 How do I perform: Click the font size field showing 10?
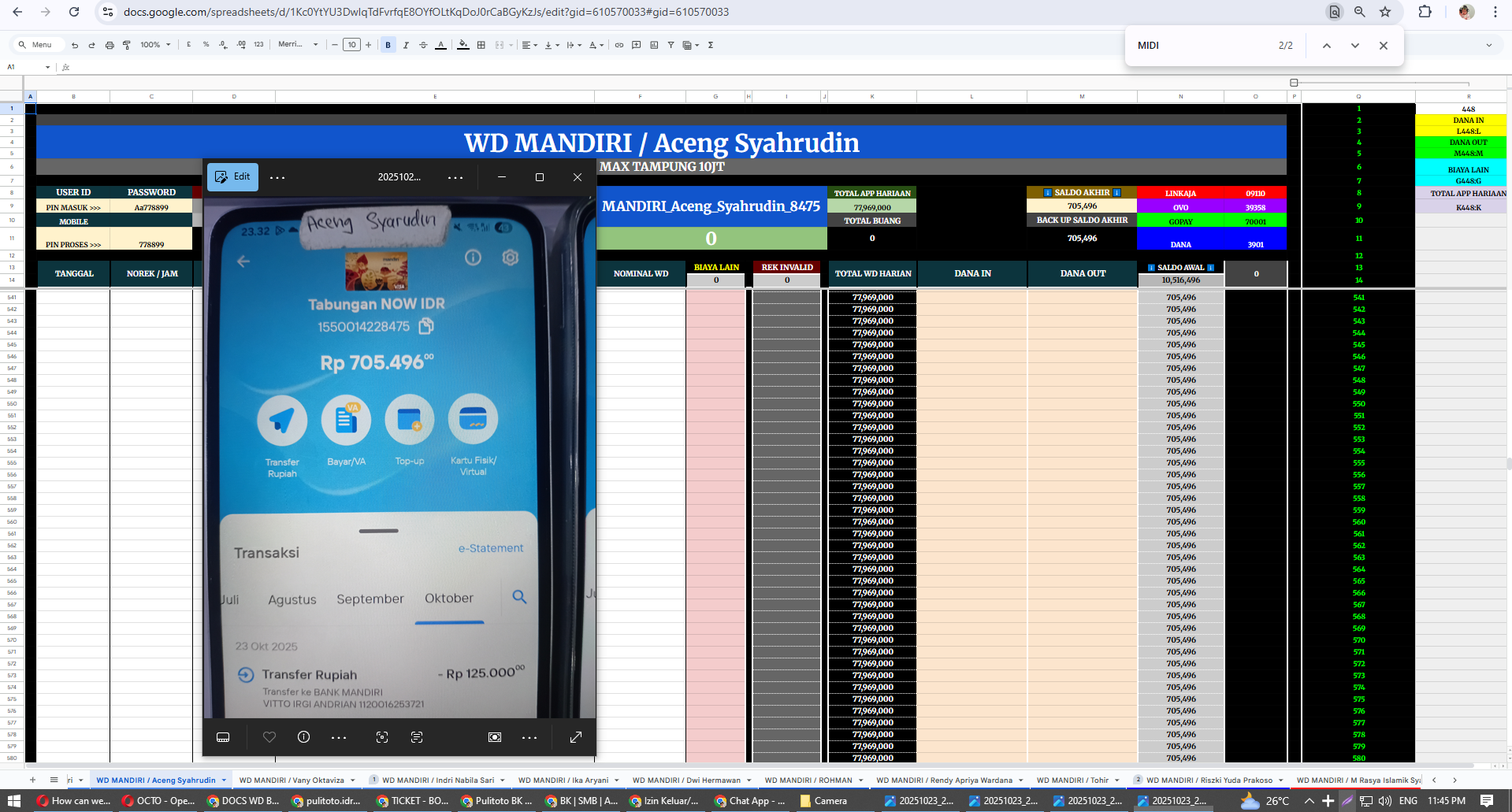351,45
